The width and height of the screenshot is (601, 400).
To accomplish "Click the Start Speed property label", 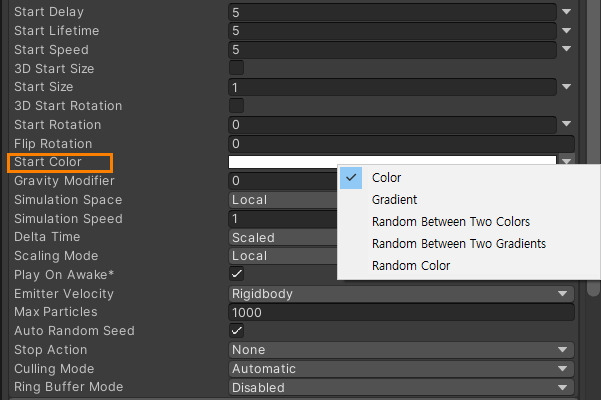I will coord(51,49).
